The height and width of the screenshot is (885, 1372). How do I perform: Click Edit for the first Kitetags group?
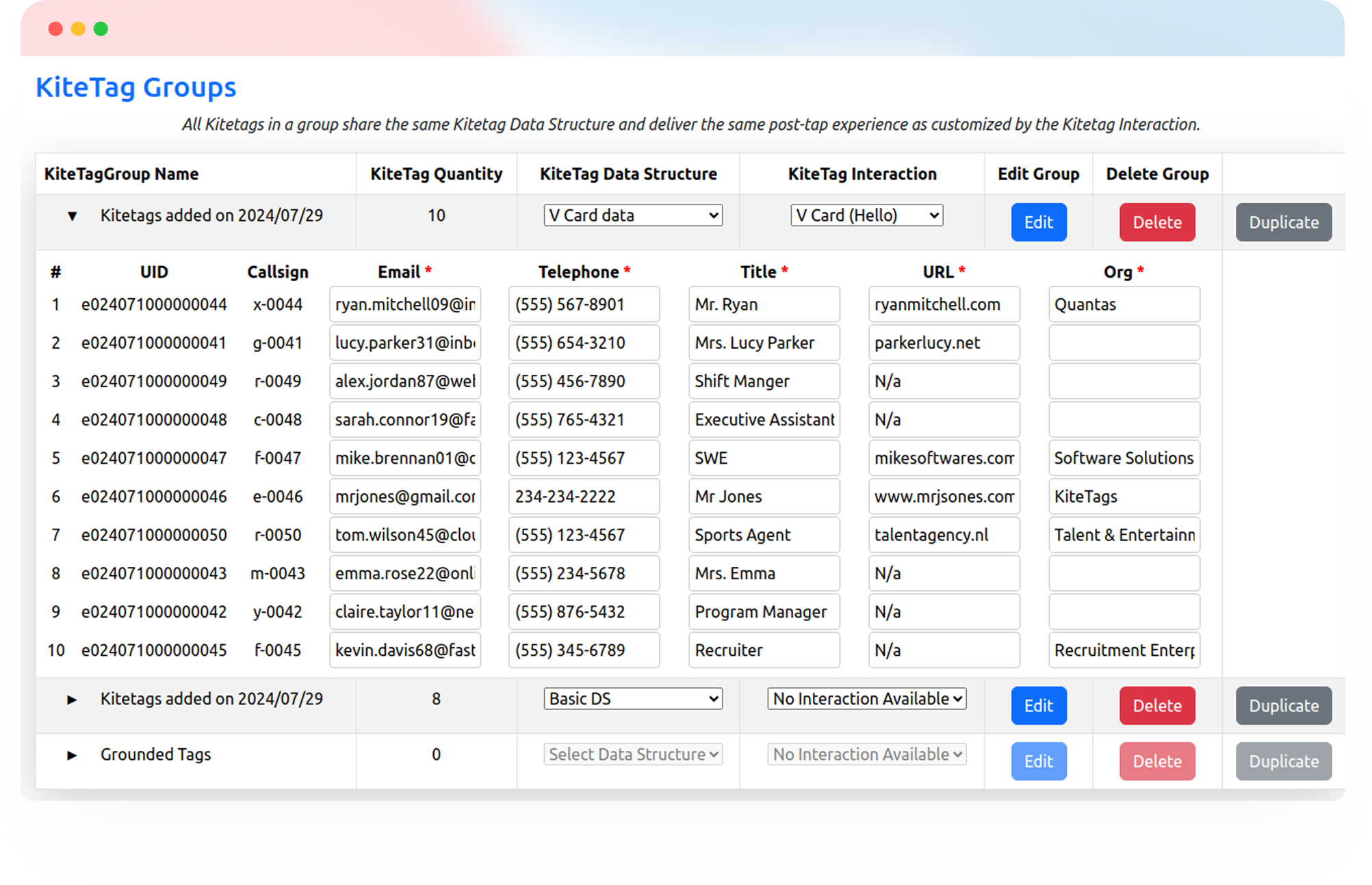coord(1038,222)
